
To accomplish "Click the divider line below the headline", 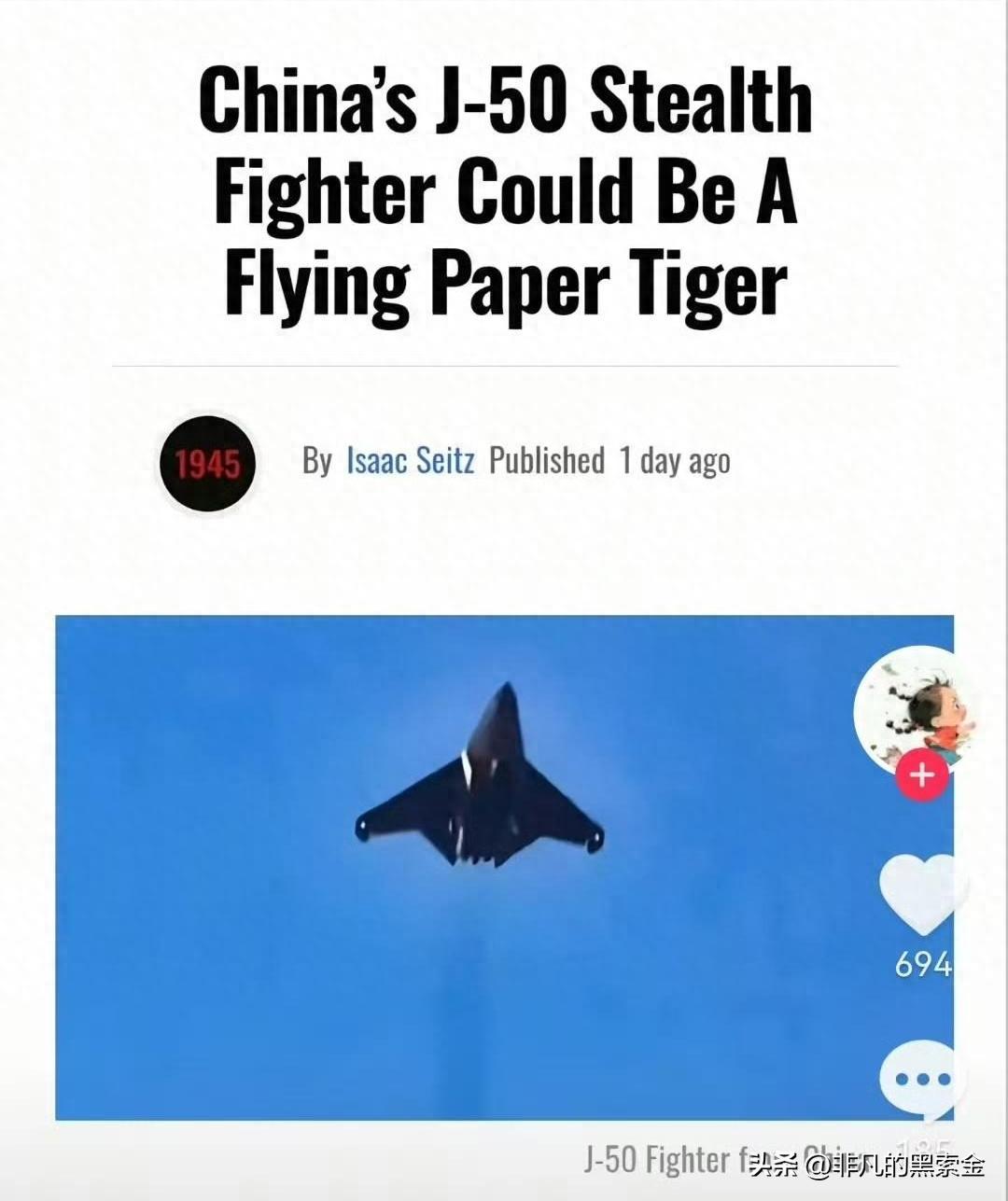I will pyautogui.click(x=505, y=367).
